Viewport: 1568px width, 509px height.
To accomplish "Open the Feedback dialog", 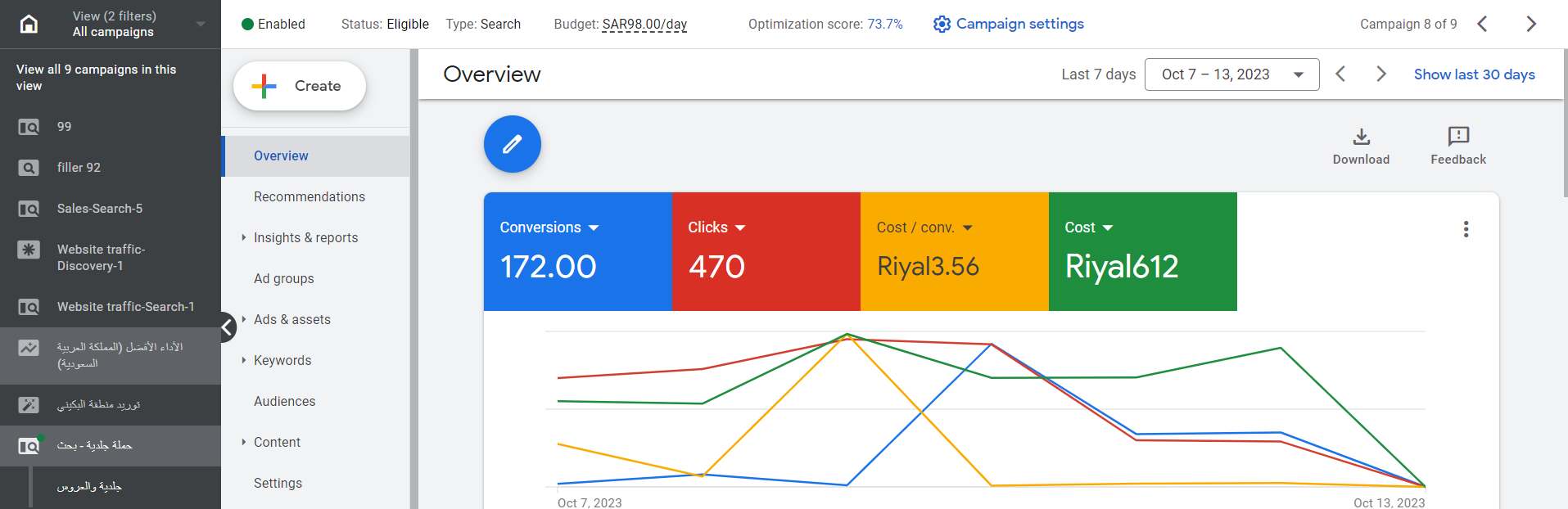I will click(1457, 146).
